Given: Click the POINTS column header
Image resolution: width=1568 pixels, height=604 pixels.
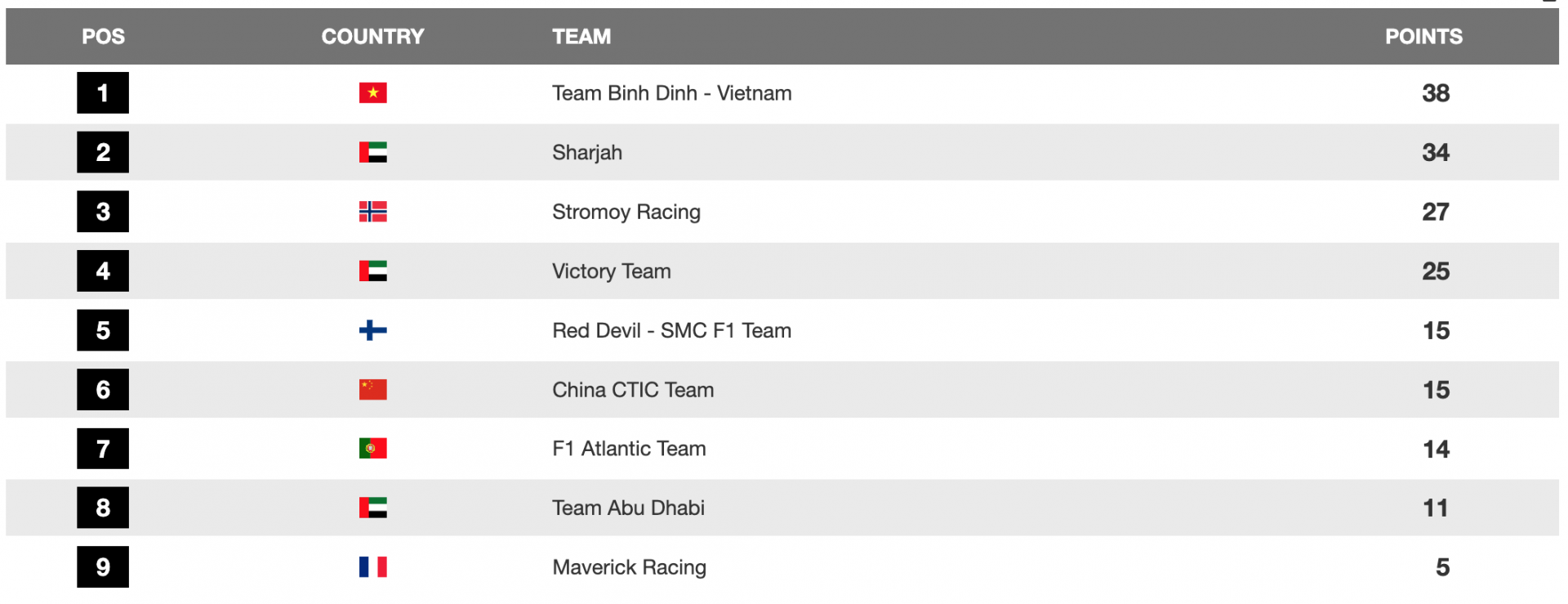Looking at the screenshot, I should click(1423, 37).
